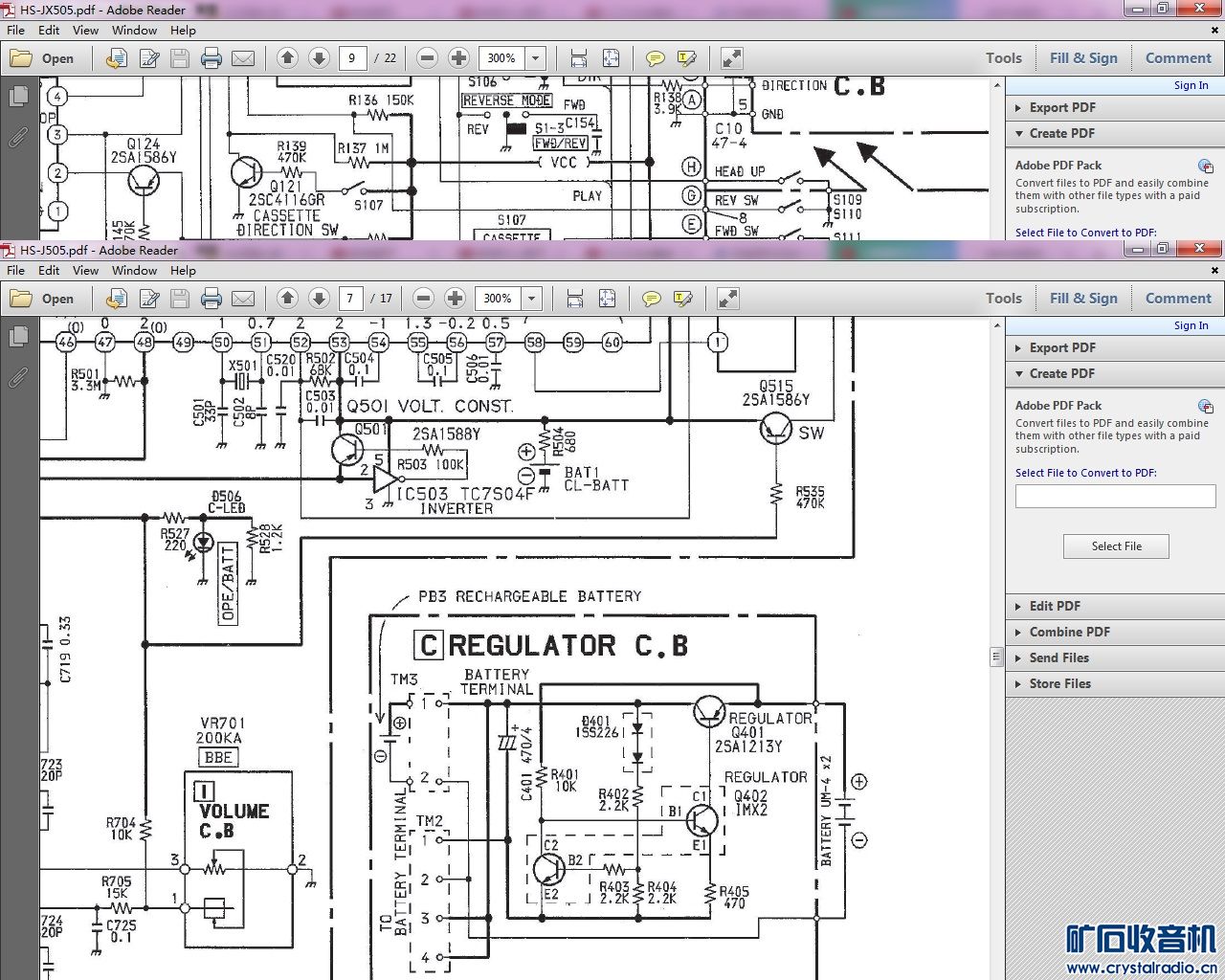Click the Open label in HS-J505 toolbar
Viewport: 1225px width, 980px height.
[57, 299]
